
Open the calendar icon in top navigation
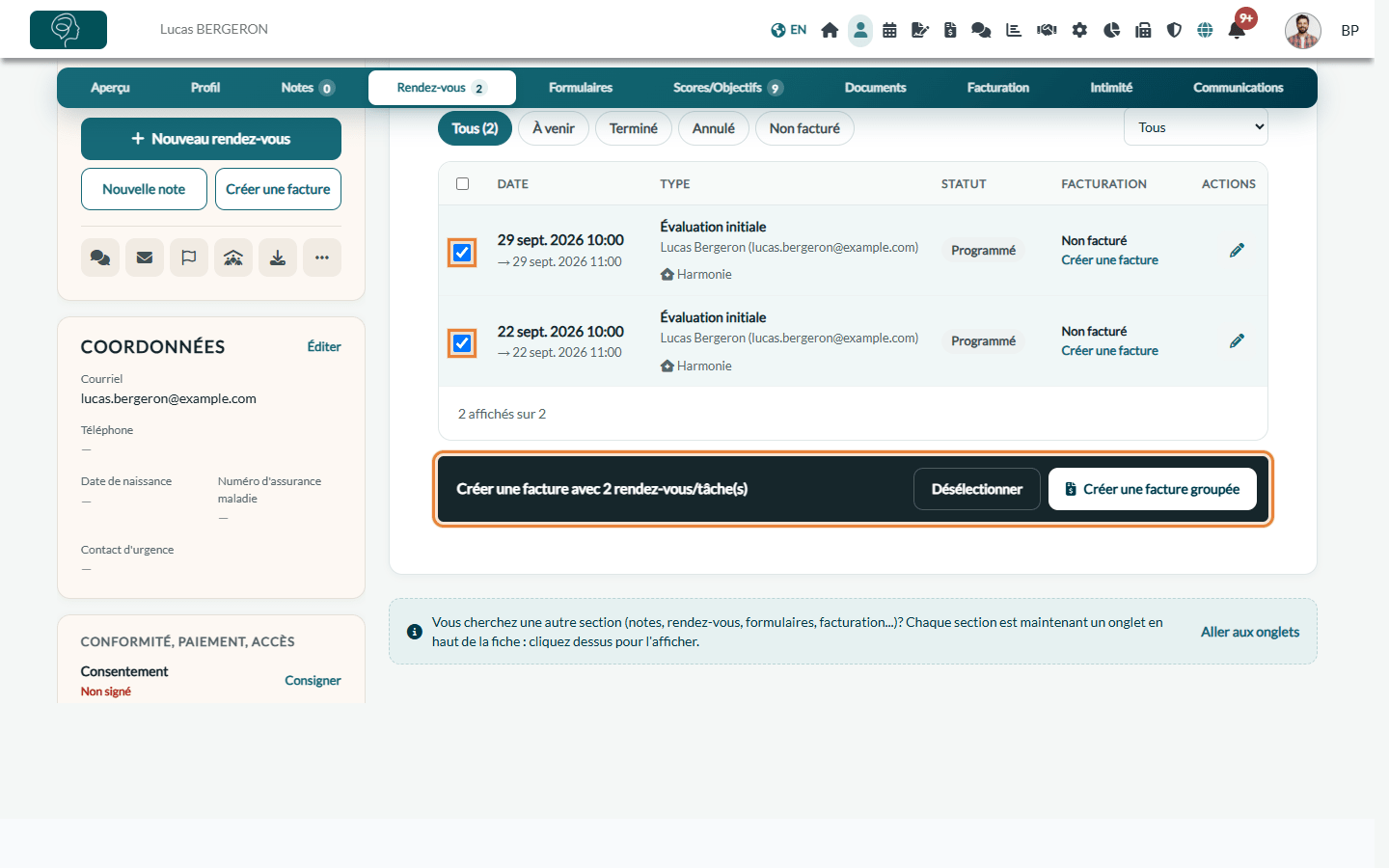889,30
